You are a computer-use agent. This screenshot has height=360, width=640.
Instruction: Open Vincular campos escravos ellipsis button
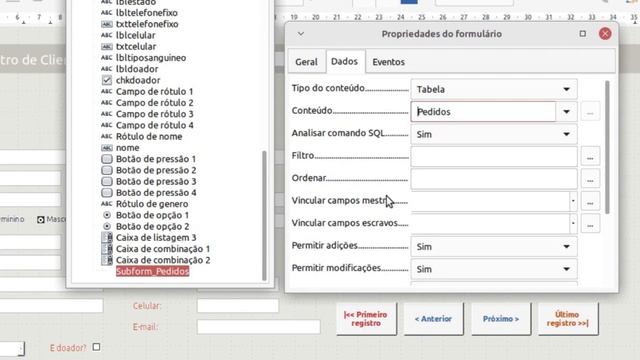590,224
